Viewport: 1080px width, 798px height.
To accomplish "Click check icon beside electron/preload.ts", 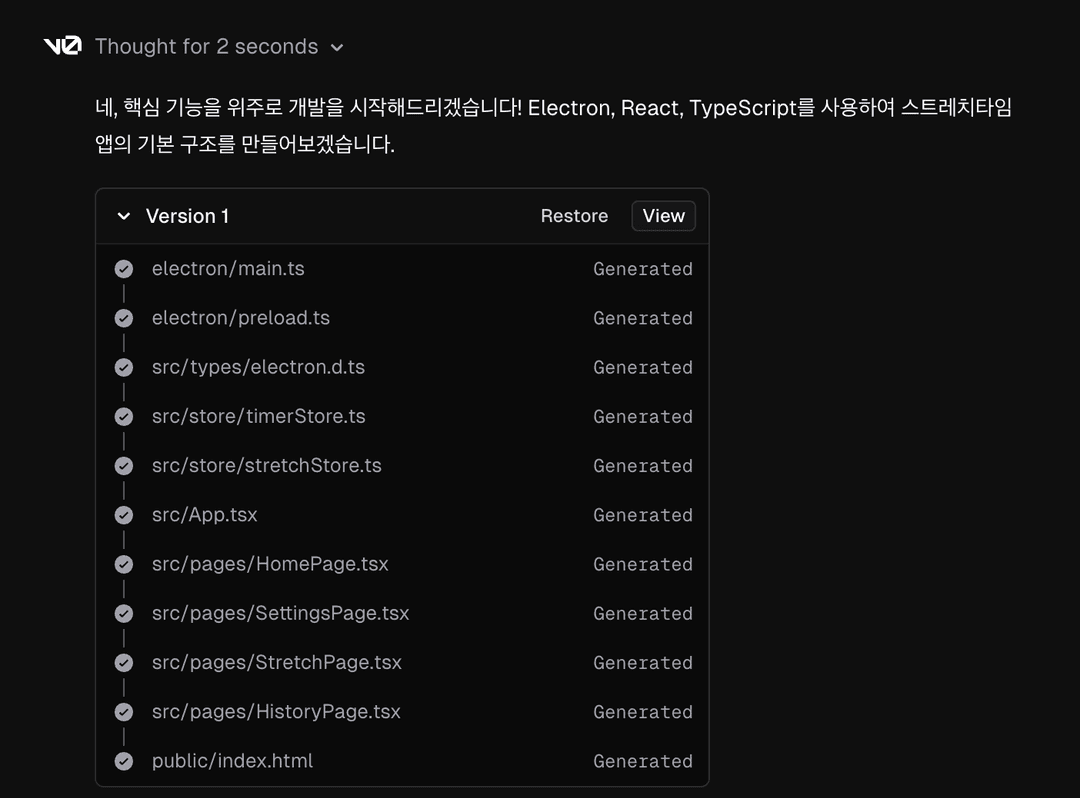I will [124, 318].
